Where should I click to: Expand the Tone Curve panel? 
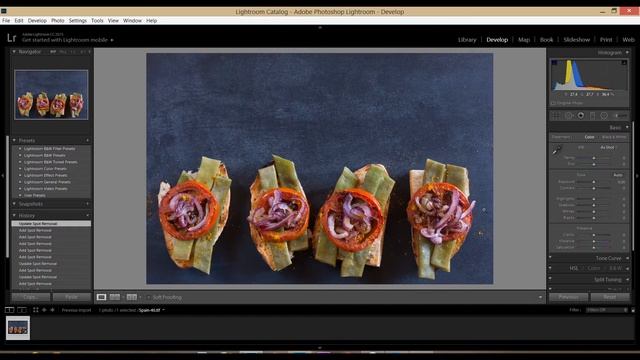tap(627, 258)
